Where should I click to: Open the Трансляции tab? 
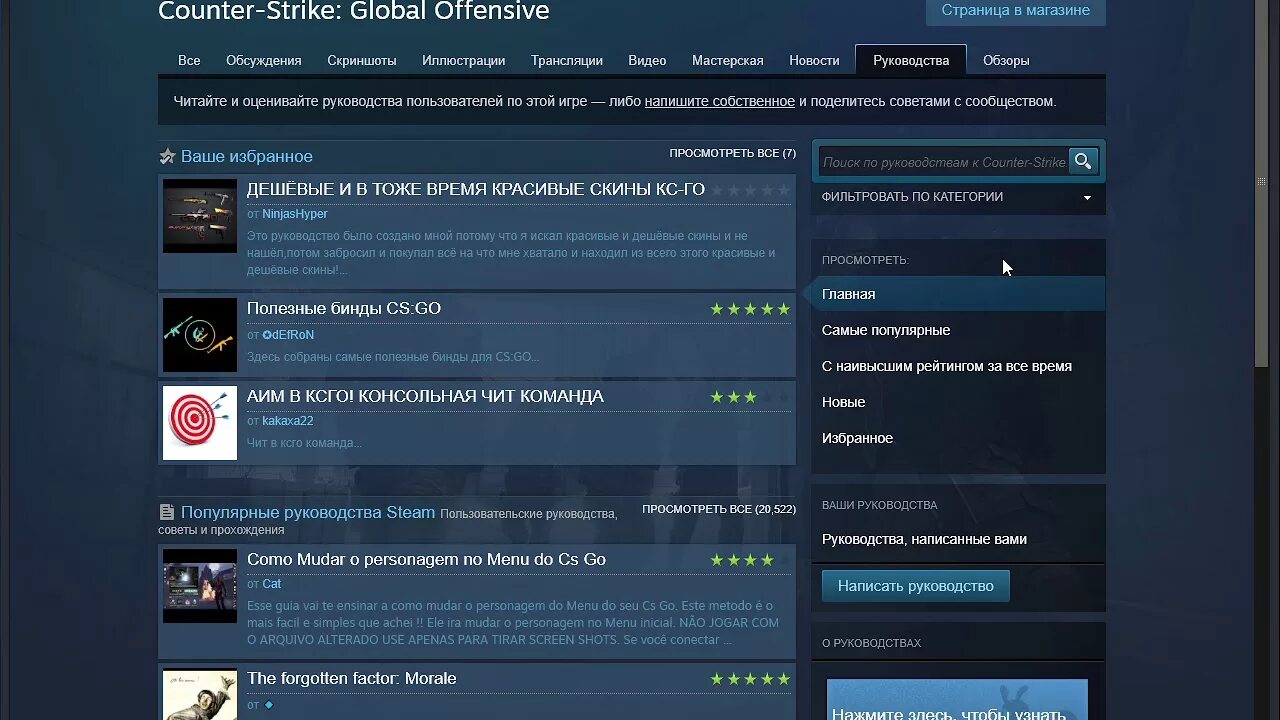tap(567, 60)
